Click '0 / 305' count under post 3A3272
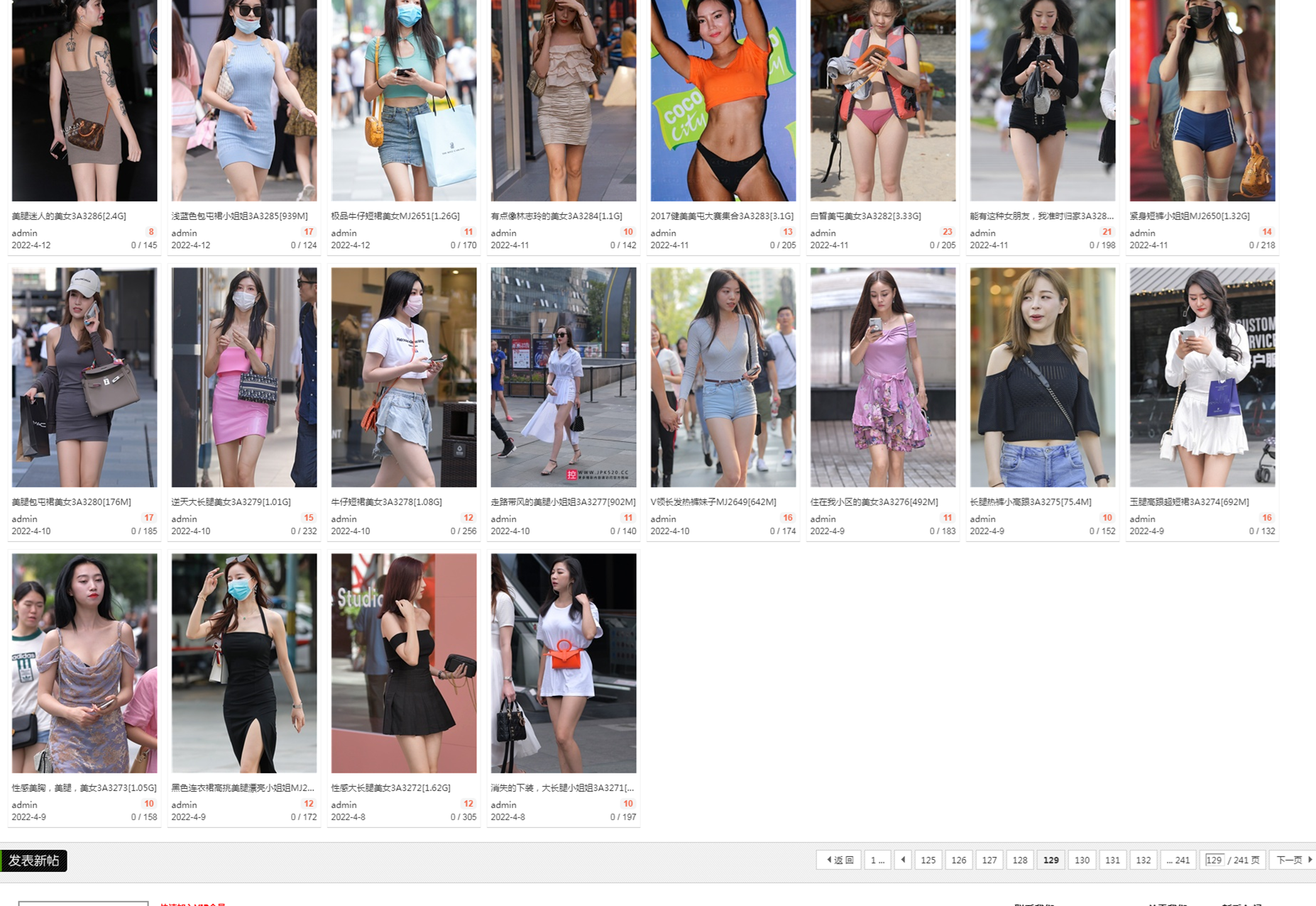Image resolution: width=1316 pixels, height=906 pixels. tap(464, 817)
